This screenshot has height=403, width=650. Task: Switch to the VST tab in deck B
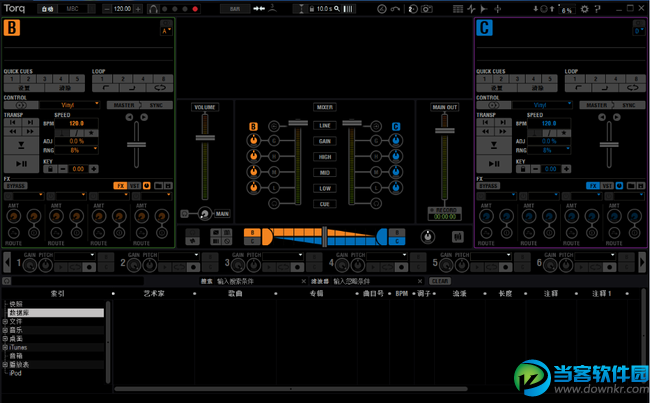pyautogui.click(x=133, y=186)
